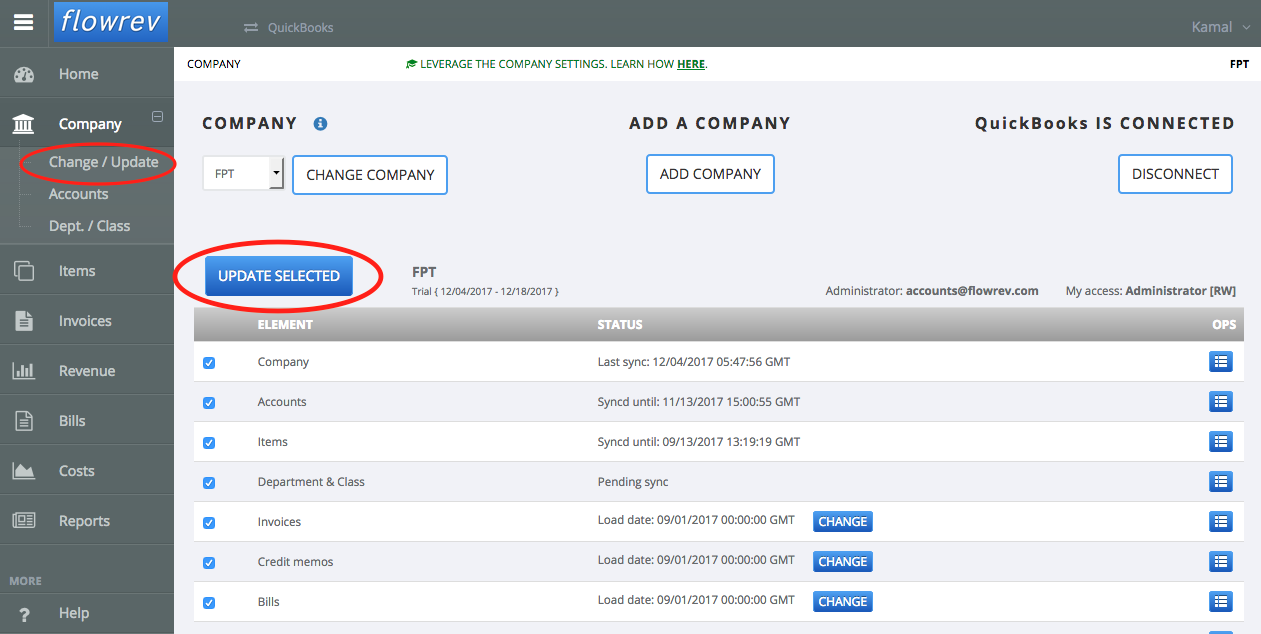
Task: Uncheck the Items element checkbox
Action: [x=209, y=443]
